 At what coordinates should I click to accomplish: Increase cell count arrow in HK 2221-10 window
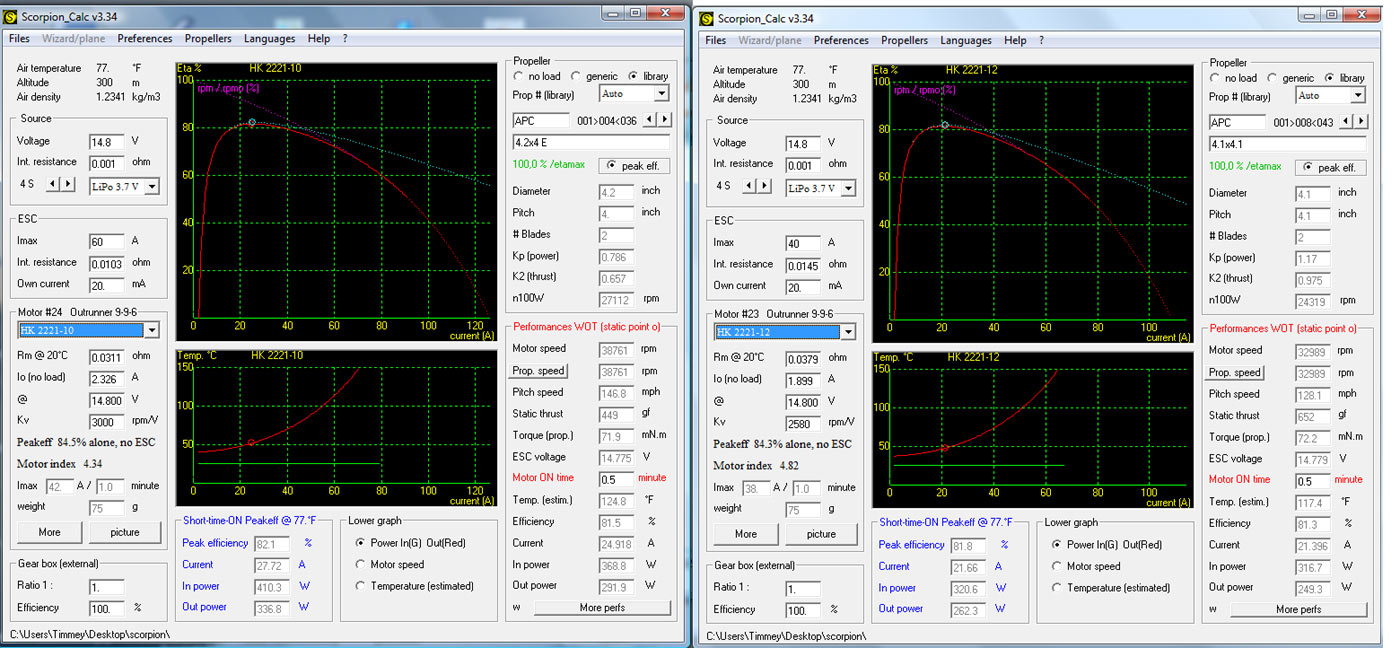(x=68, y=184)
